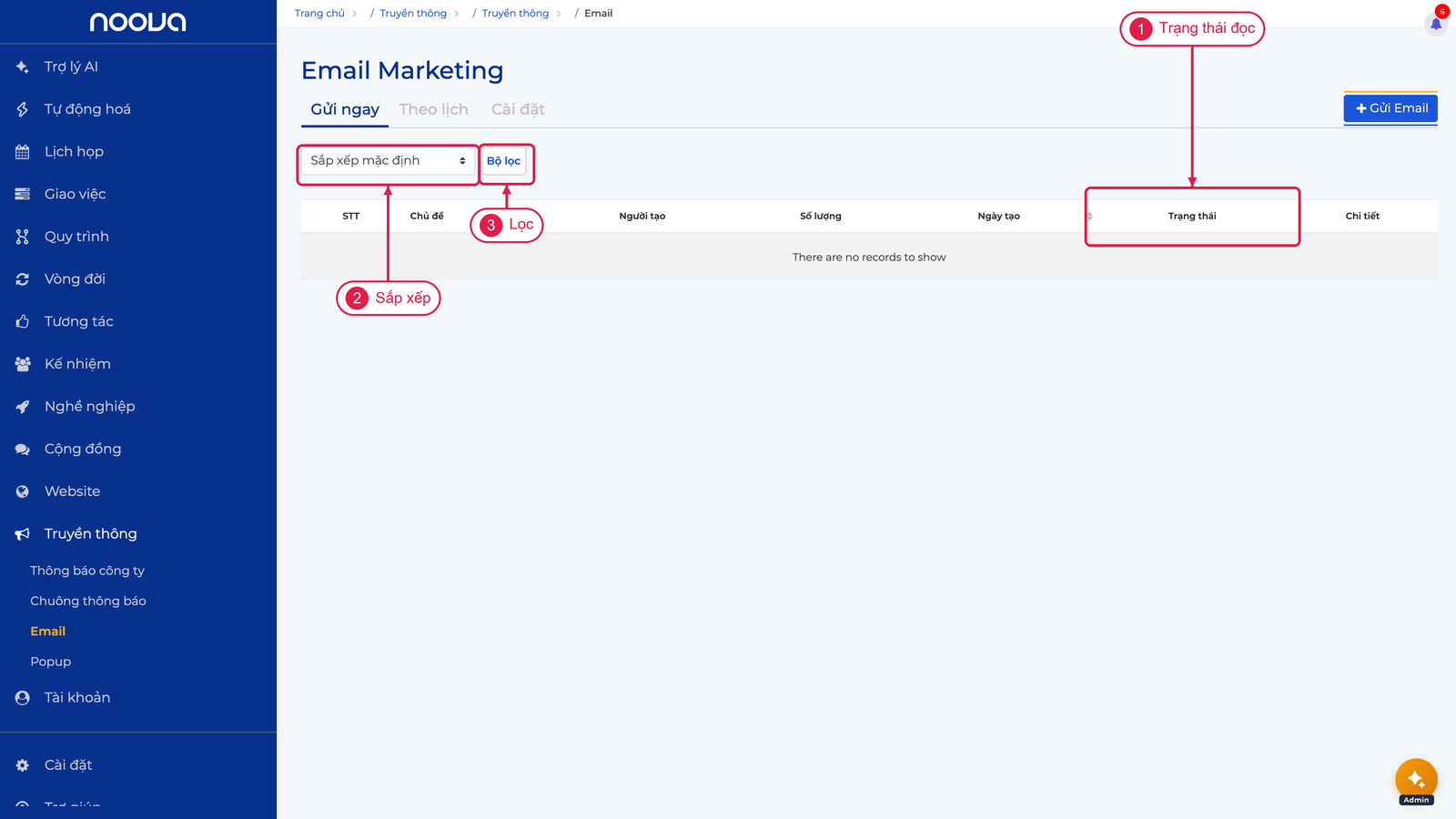The image size is (1456, 819).
Task: Click the Giao việc list icon
Action: click(x=23, y=194)
